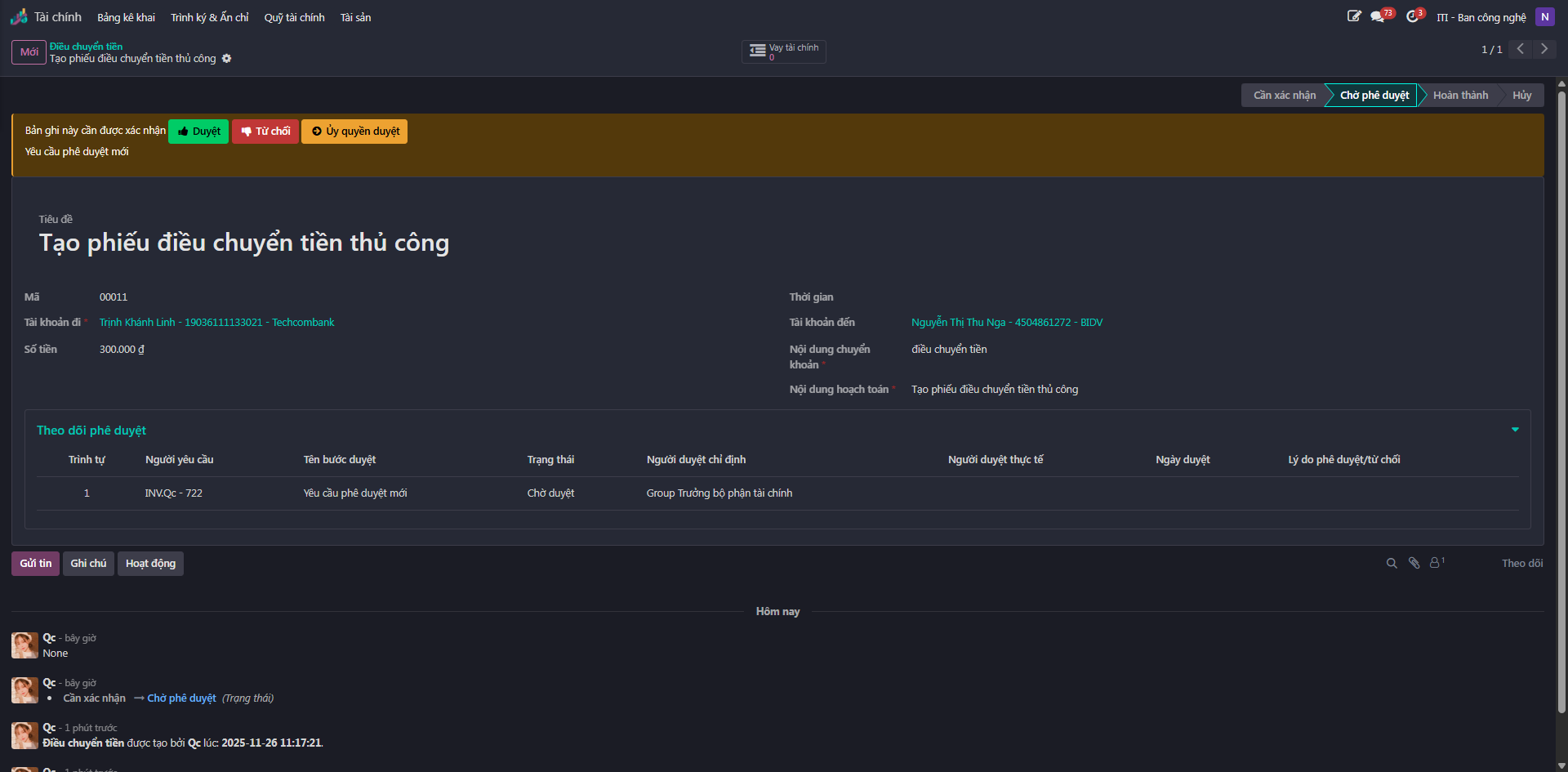Viewport: 1568px width, 772px height.
Task: Open Tài sản menu
Action: pos(355,17)
